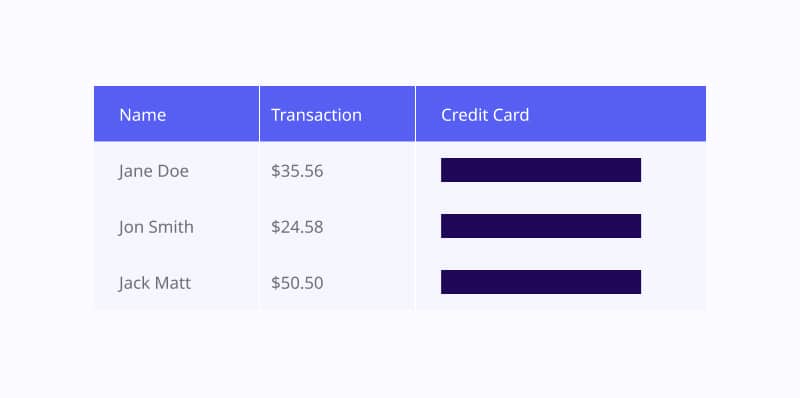This screenshot has width=800, height=398.
Task: Click the word Jane in first row
Action: (135, 171)
